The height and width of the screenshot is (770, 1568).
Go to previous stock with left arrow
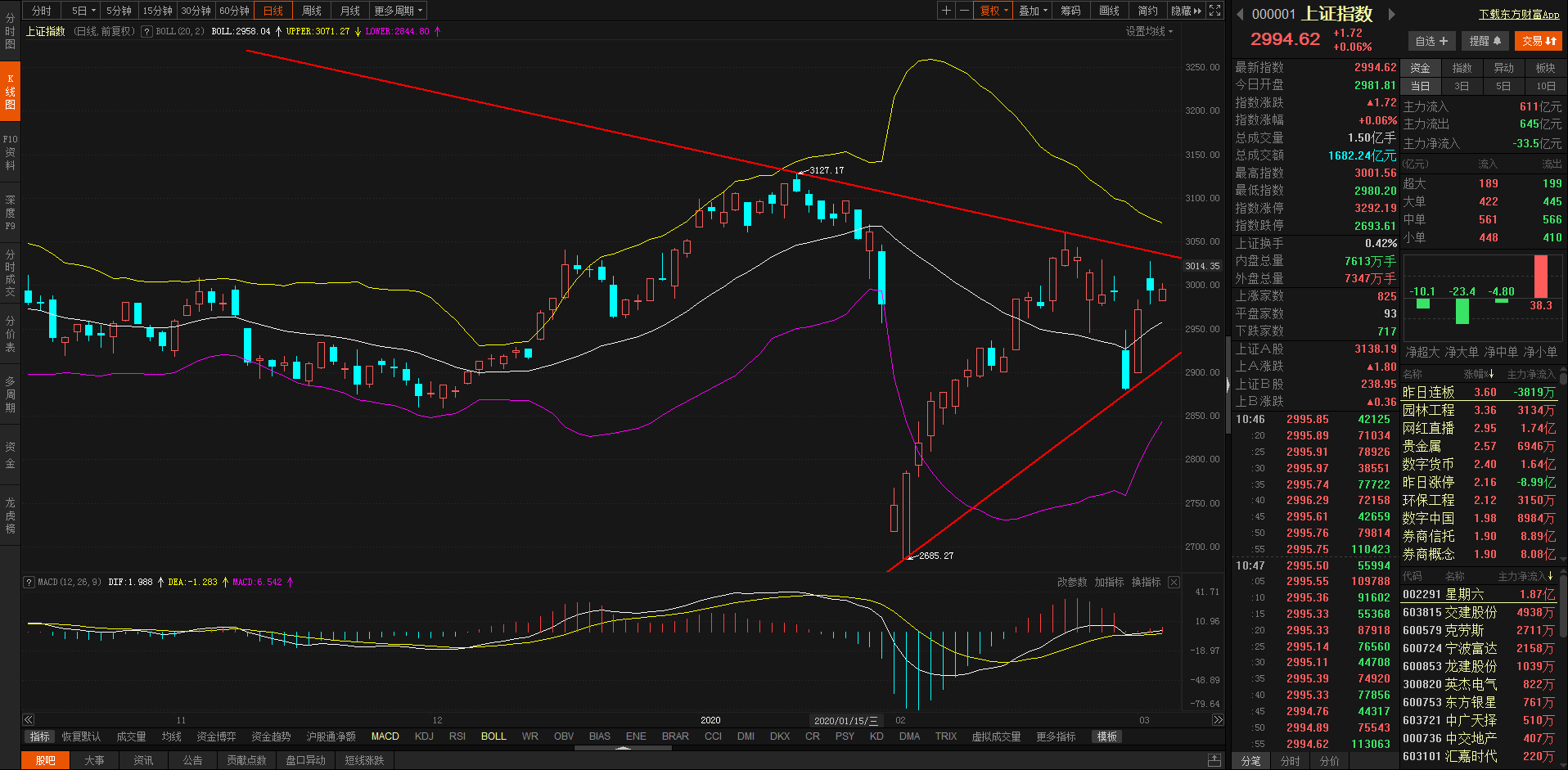pyautogui.click(x=1240, y=14)
